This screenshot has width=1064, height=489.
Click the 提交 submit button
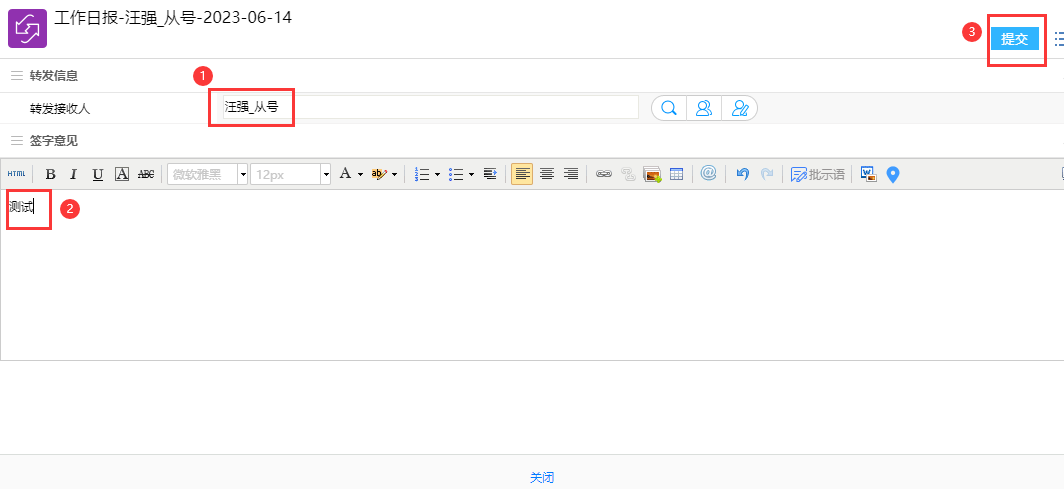tap(1014, 39)
